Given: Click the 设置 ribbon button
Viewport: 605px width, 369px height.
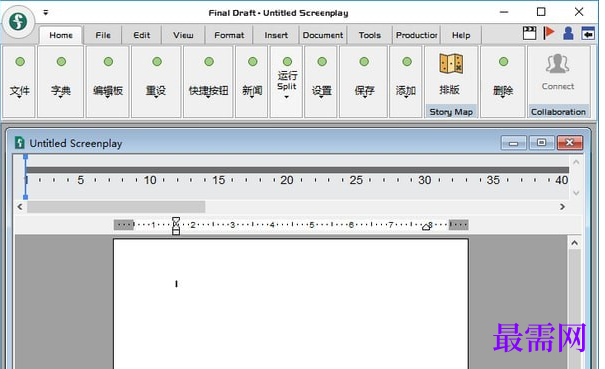Looking at the screenshot, I should [321, 81].
